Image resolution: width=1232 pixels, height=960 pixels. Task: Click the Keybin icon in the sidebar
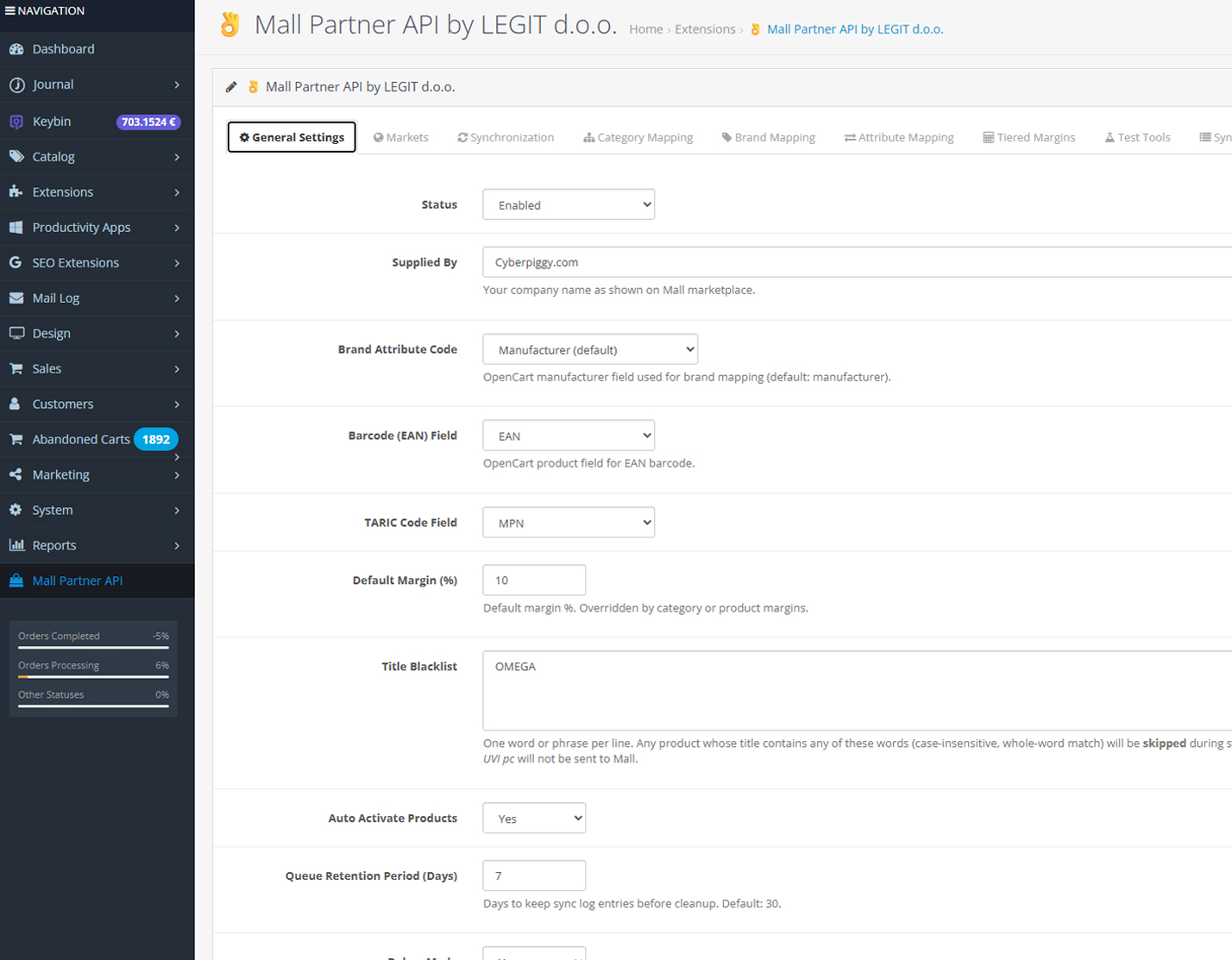tap(16, 122)
